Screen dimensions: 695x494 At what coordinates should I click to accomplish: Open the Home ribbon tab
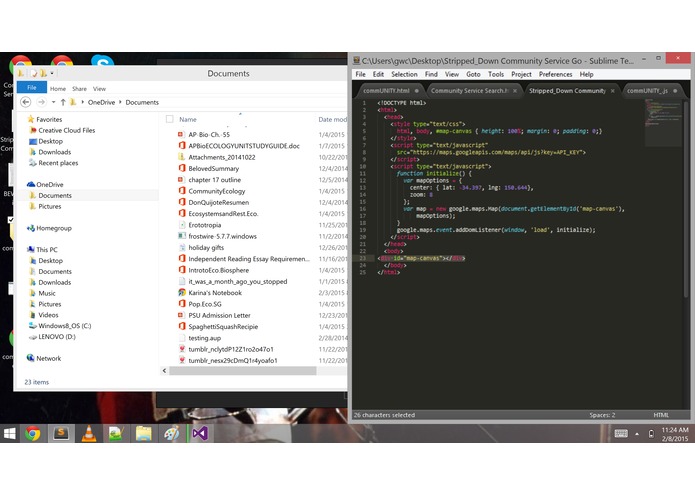pos(58,89)
